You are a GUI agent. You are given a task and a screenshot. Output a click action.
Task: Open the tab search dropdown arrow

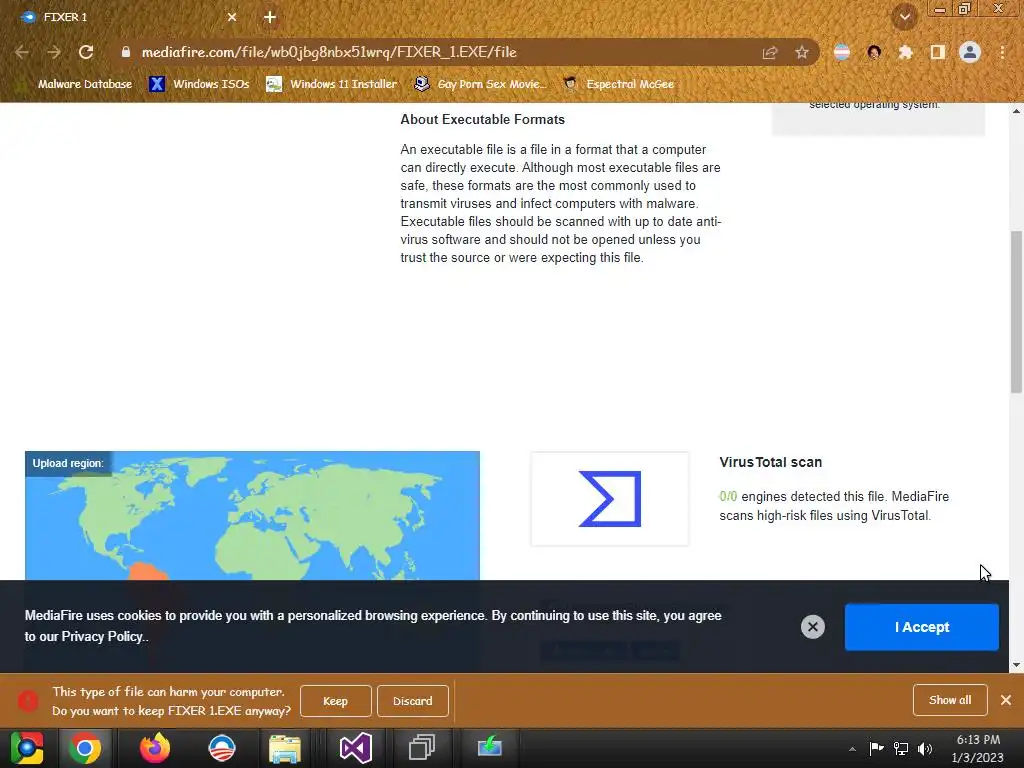905,16
